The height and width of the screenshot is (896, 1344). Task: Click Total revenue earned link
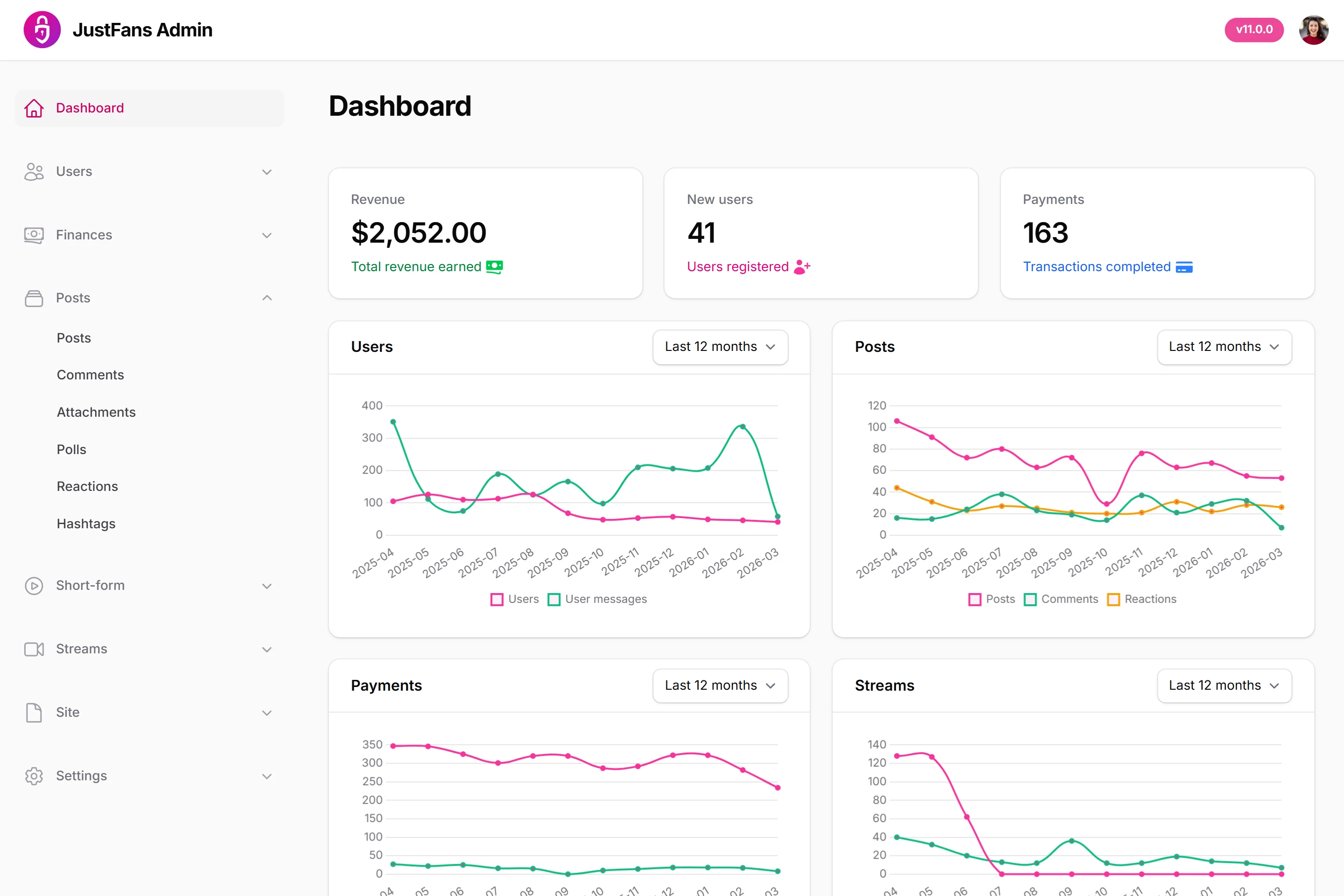point(416,267)
